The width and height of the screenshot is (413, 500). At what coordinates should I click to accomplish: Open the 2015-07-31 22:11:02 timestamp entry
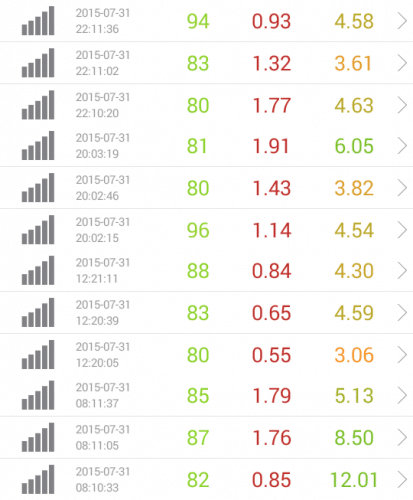click(x=103, y=63)
